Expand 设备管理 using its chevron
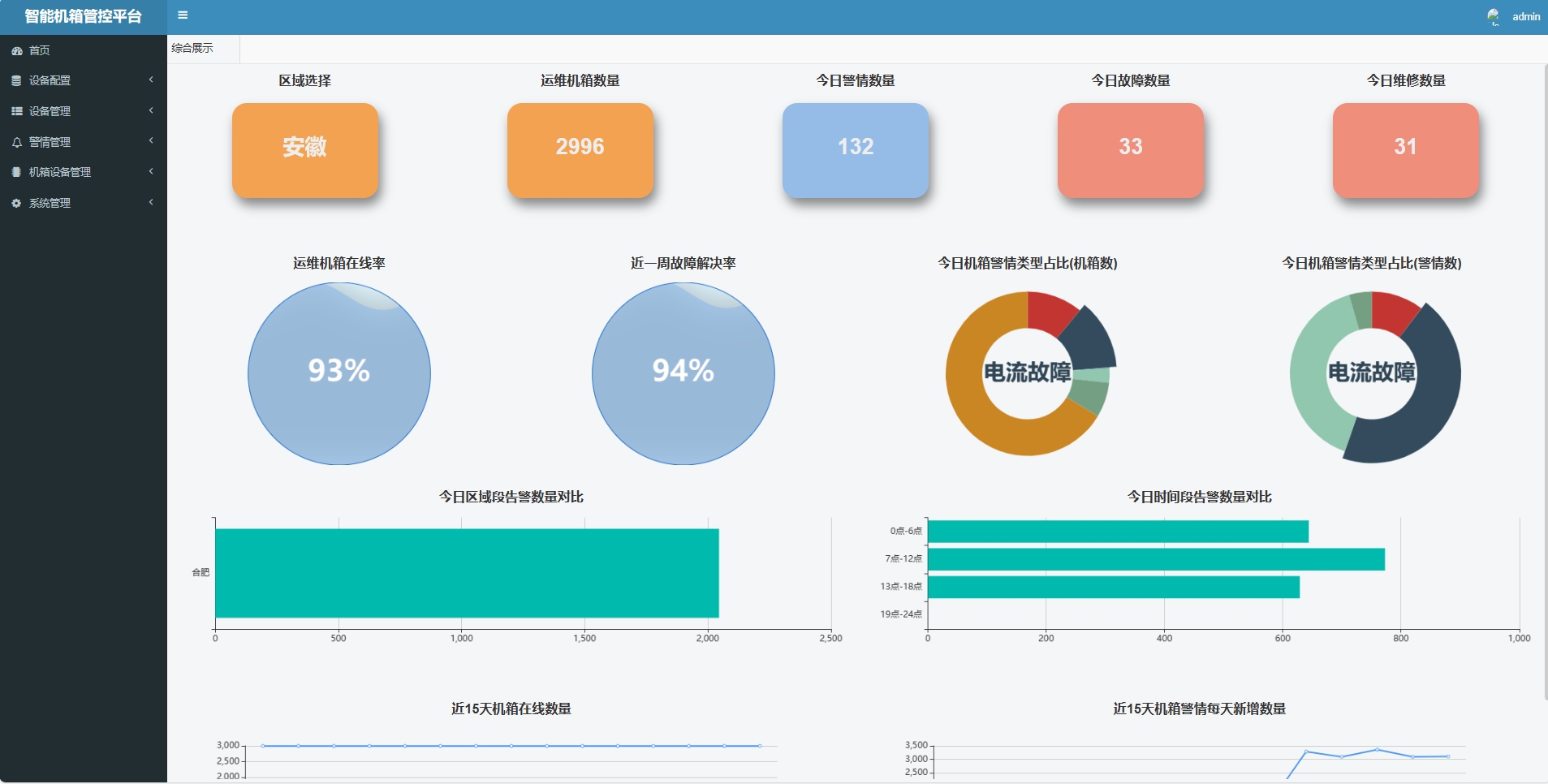Viewport: 1548px width, 784px height. click(151, 110)
